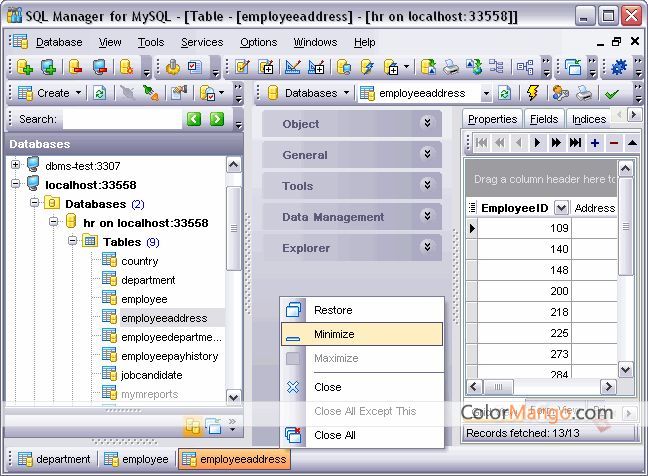Click the dependency tree icon in top toolbar
Screen dimensions: 648x476
click(496, 67)
